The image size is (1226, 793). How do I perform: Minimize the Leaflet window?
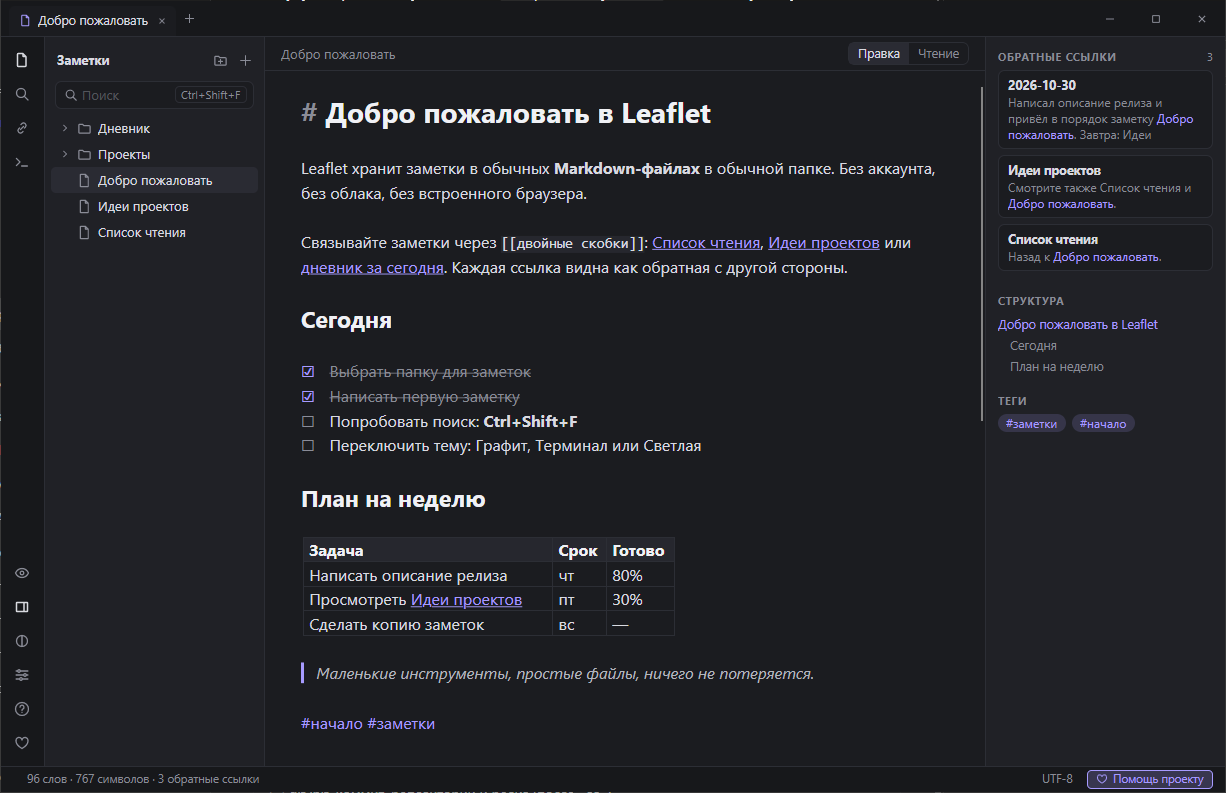tap(1110, 19)
